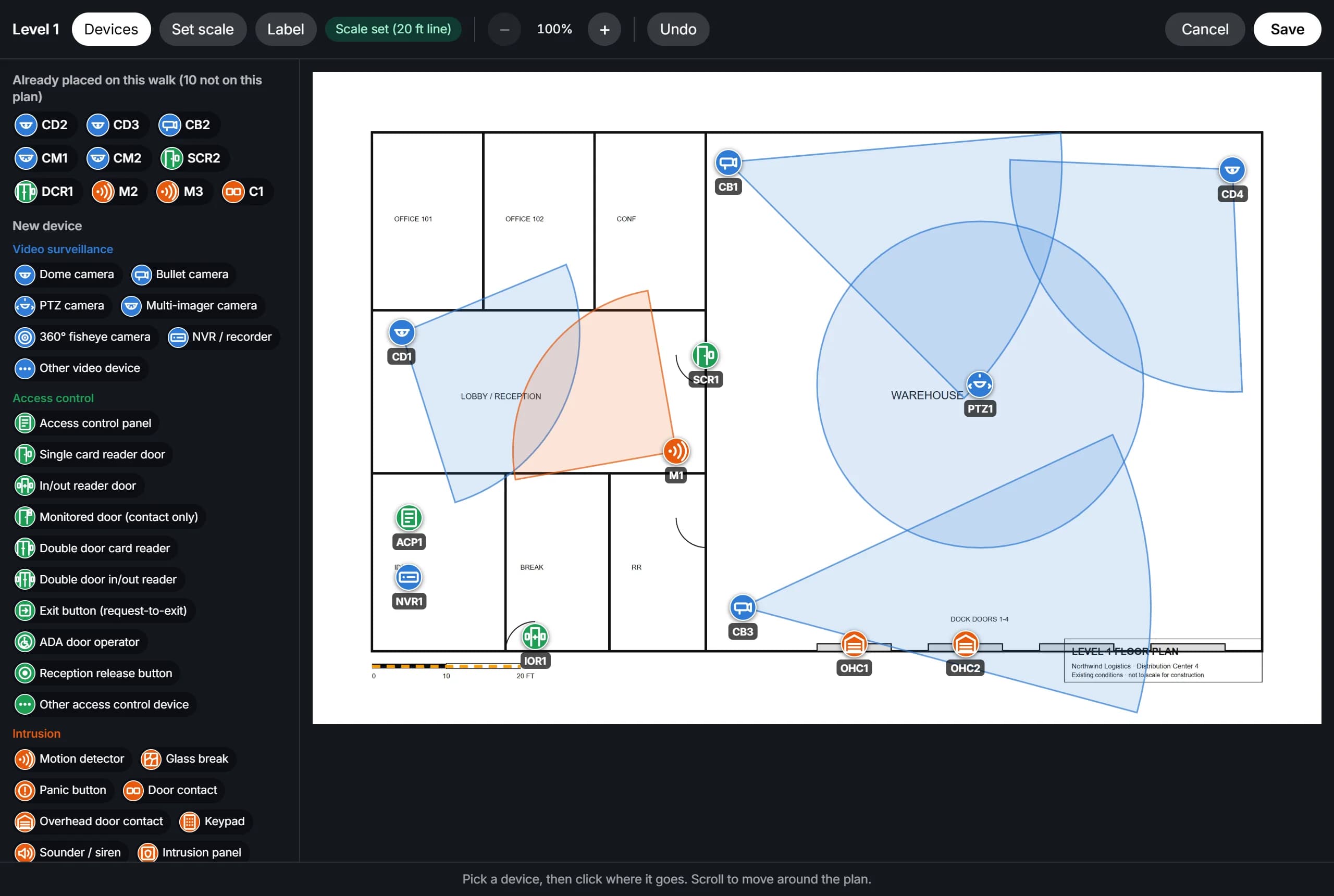The image size is (1334, 896).
Task: Click the CB3 bullet camera marker
Action: pyautogui.click(x=743, y=607)
